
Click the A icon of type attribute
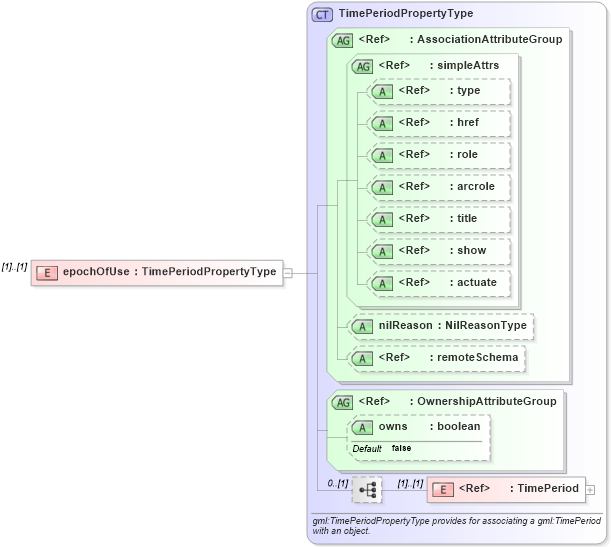[x=382, y=92]
